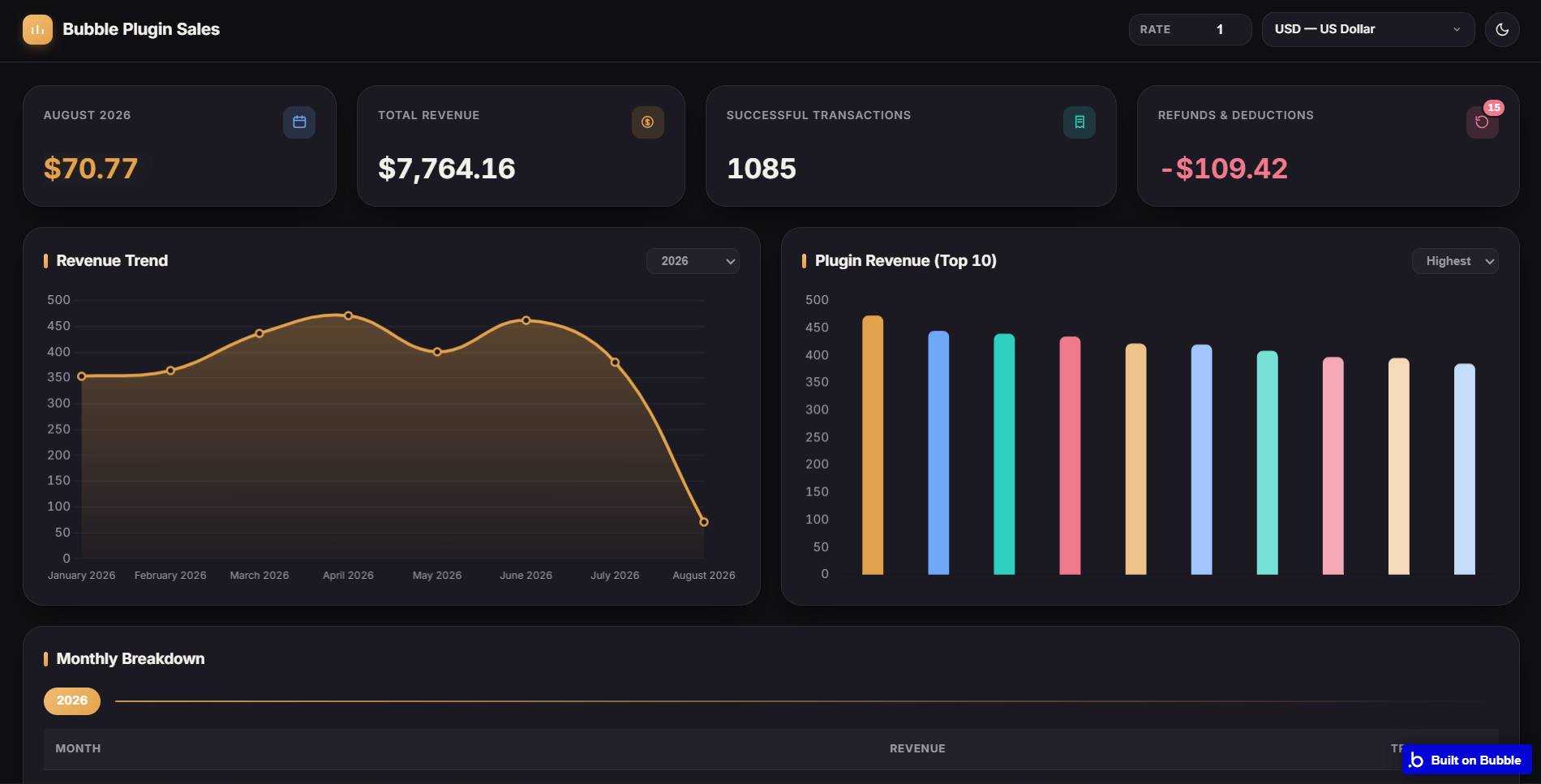Click the teal third bar in Plugin Revenue
This screenshot has width=1541, height=784.
pyautogui.click(x=1004, y=454)
